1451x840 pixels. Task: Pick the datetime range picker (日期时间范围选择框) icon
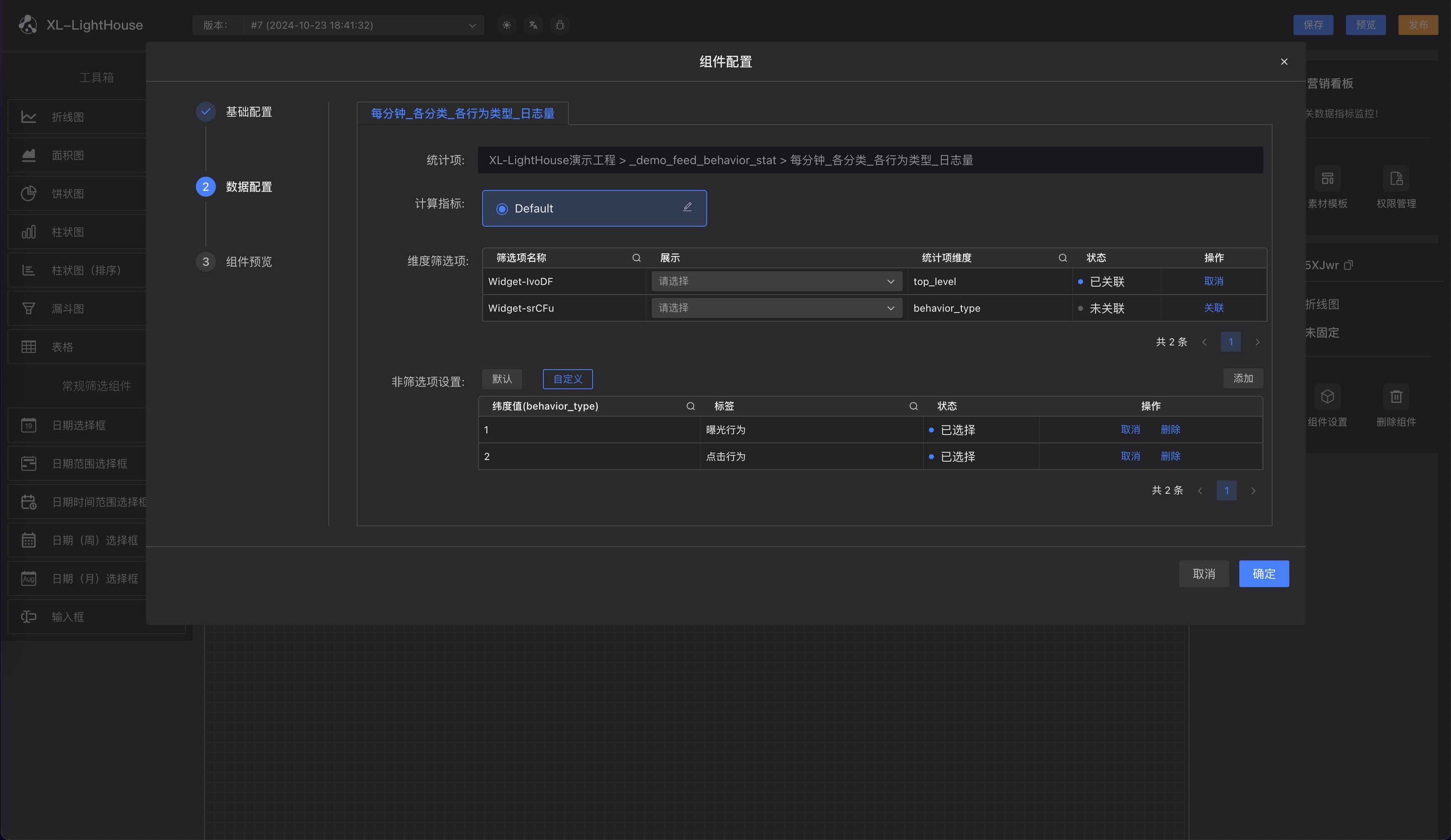point(29,502)
